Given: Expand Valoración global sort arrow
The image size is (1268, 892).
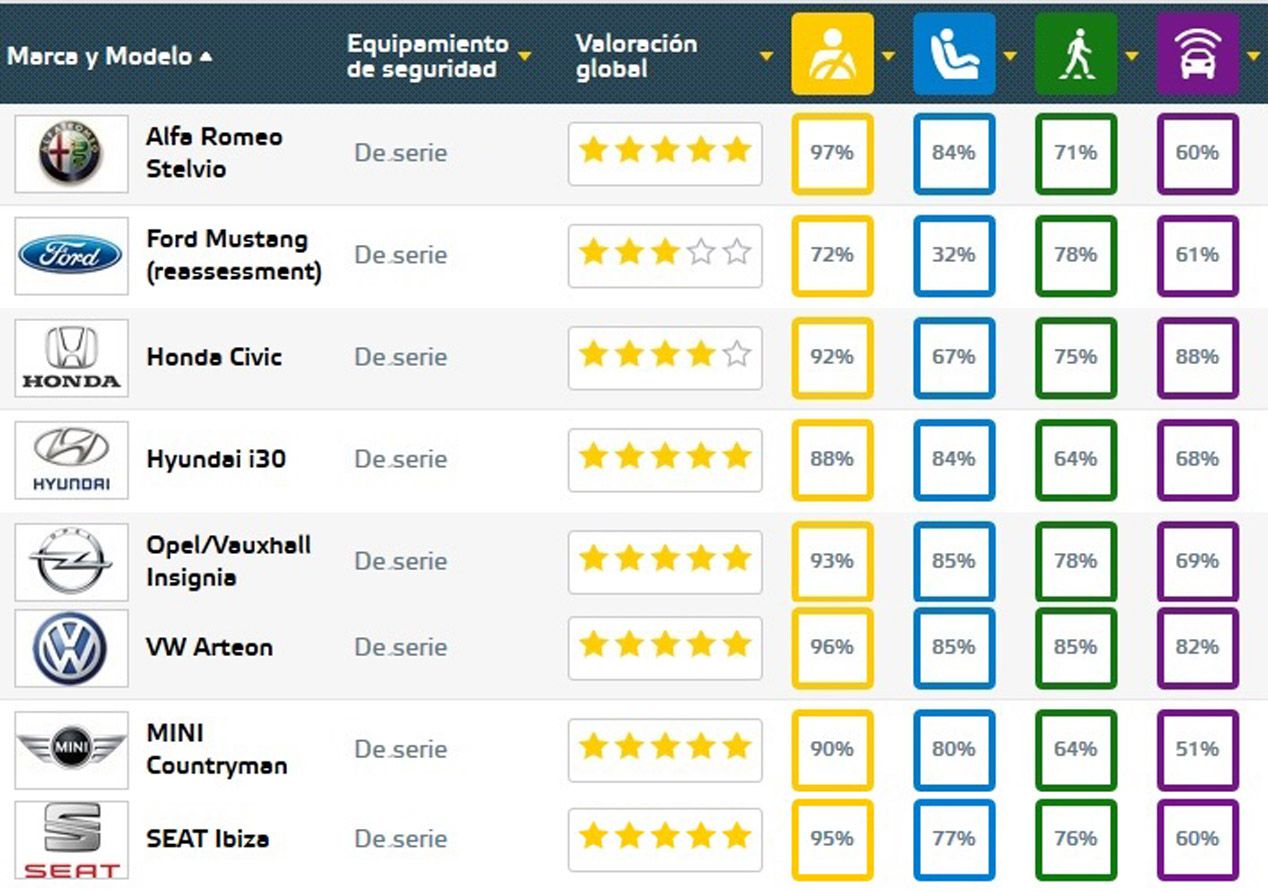Looking at the screenshot, I should [x=766, y=56].
